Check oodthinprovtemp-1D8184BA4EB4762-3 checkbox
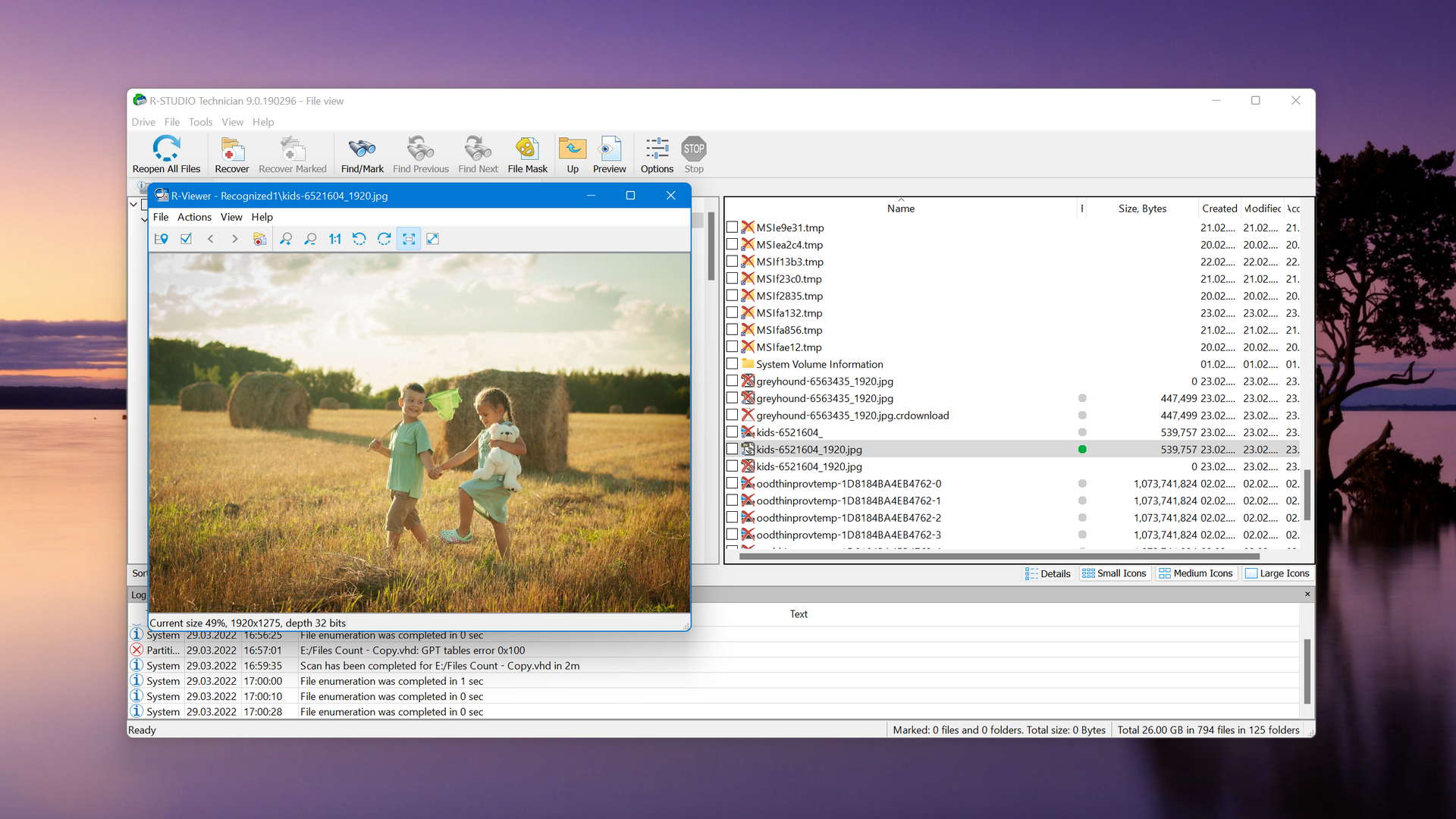The height and width of the screenshot is (819, 1456). (732, 534)
